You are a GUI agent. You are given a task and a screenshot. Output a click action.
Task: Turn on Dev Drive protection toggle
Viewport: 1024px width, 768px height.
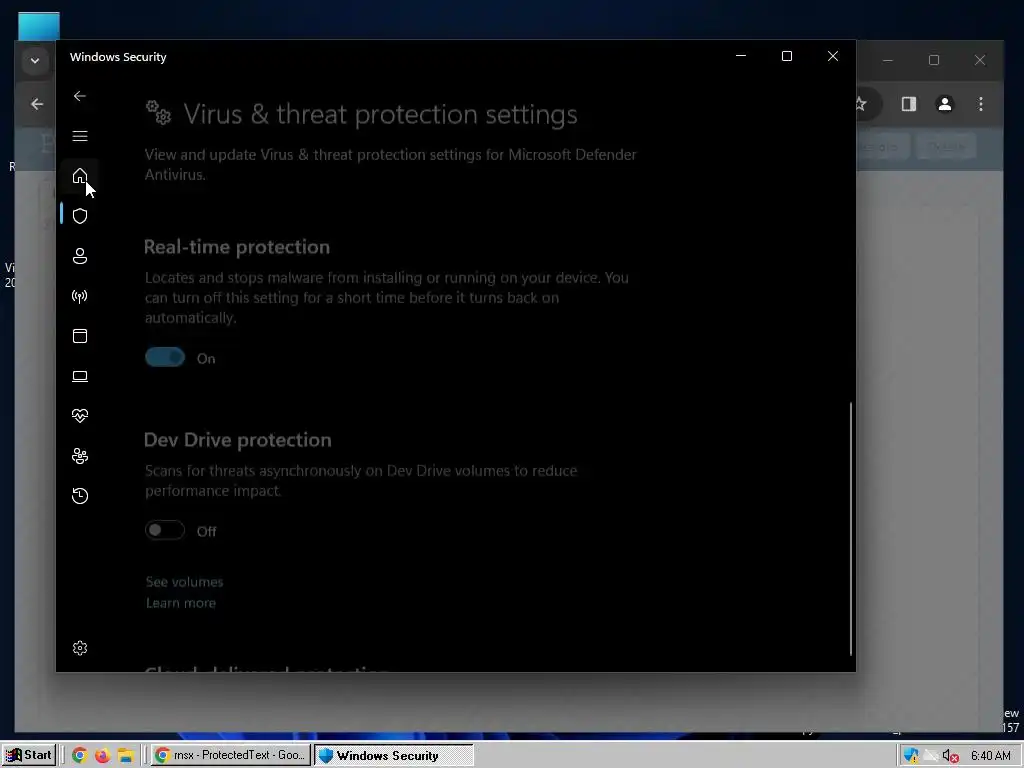point(165,530)
